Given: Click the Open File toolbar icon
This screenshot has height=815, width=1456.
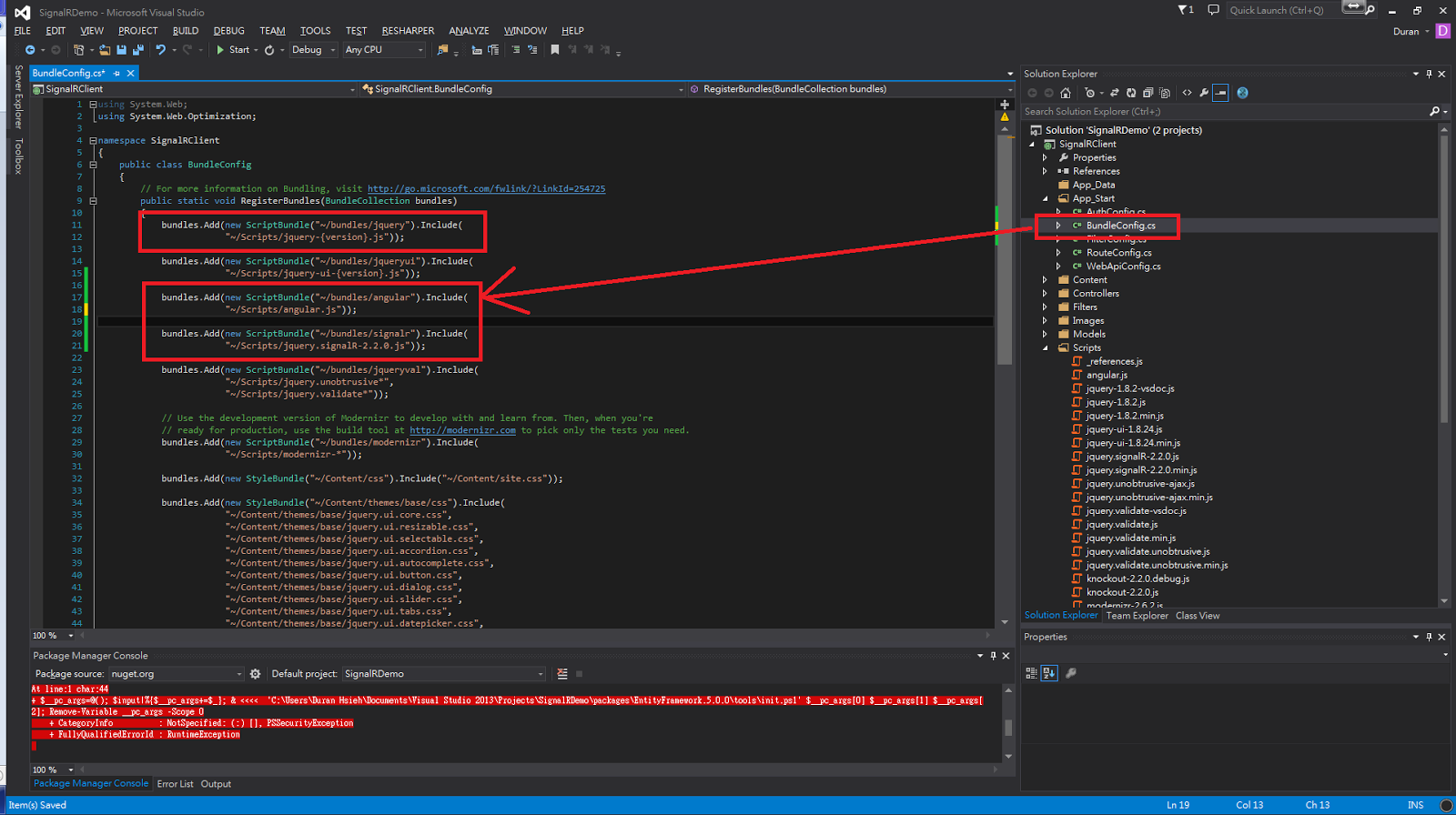Looking at the screenshot, I should pyautogui.click(x=105, y=50).
